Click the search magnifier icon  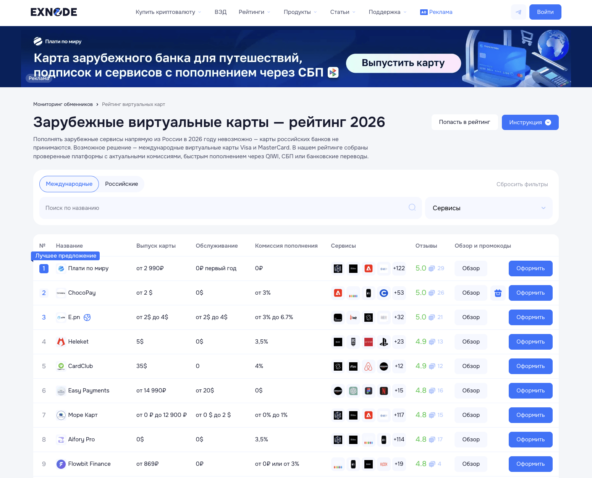[x=412, y=207]
